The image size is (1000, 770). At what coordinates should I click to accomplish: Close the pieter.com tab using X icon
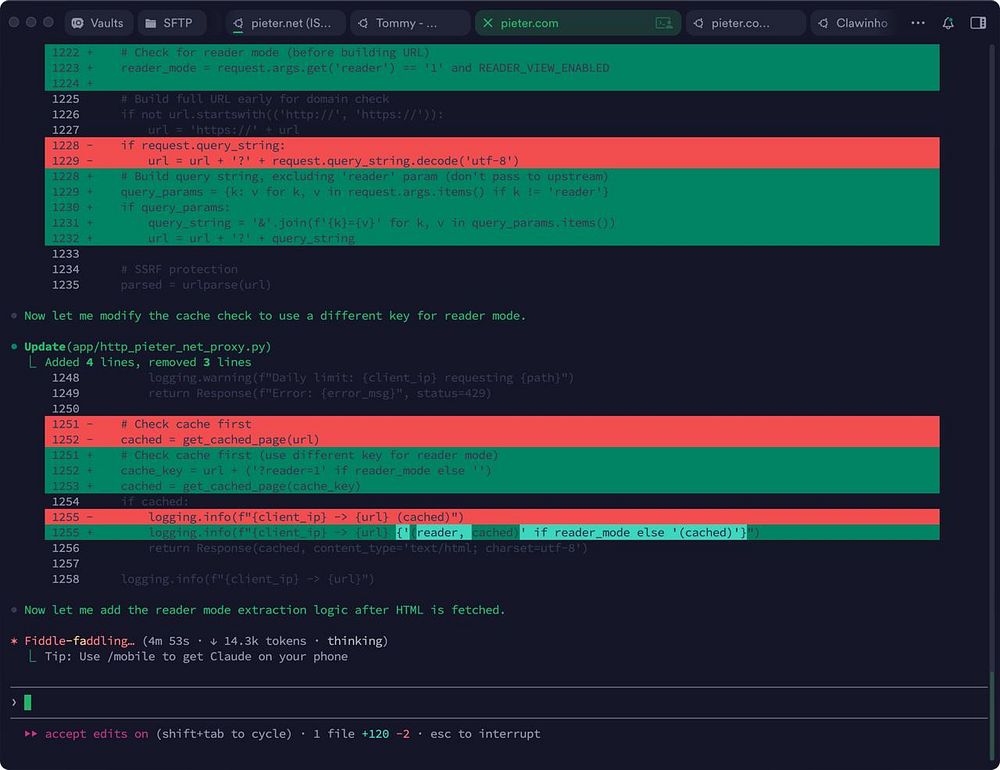[488, 23]
